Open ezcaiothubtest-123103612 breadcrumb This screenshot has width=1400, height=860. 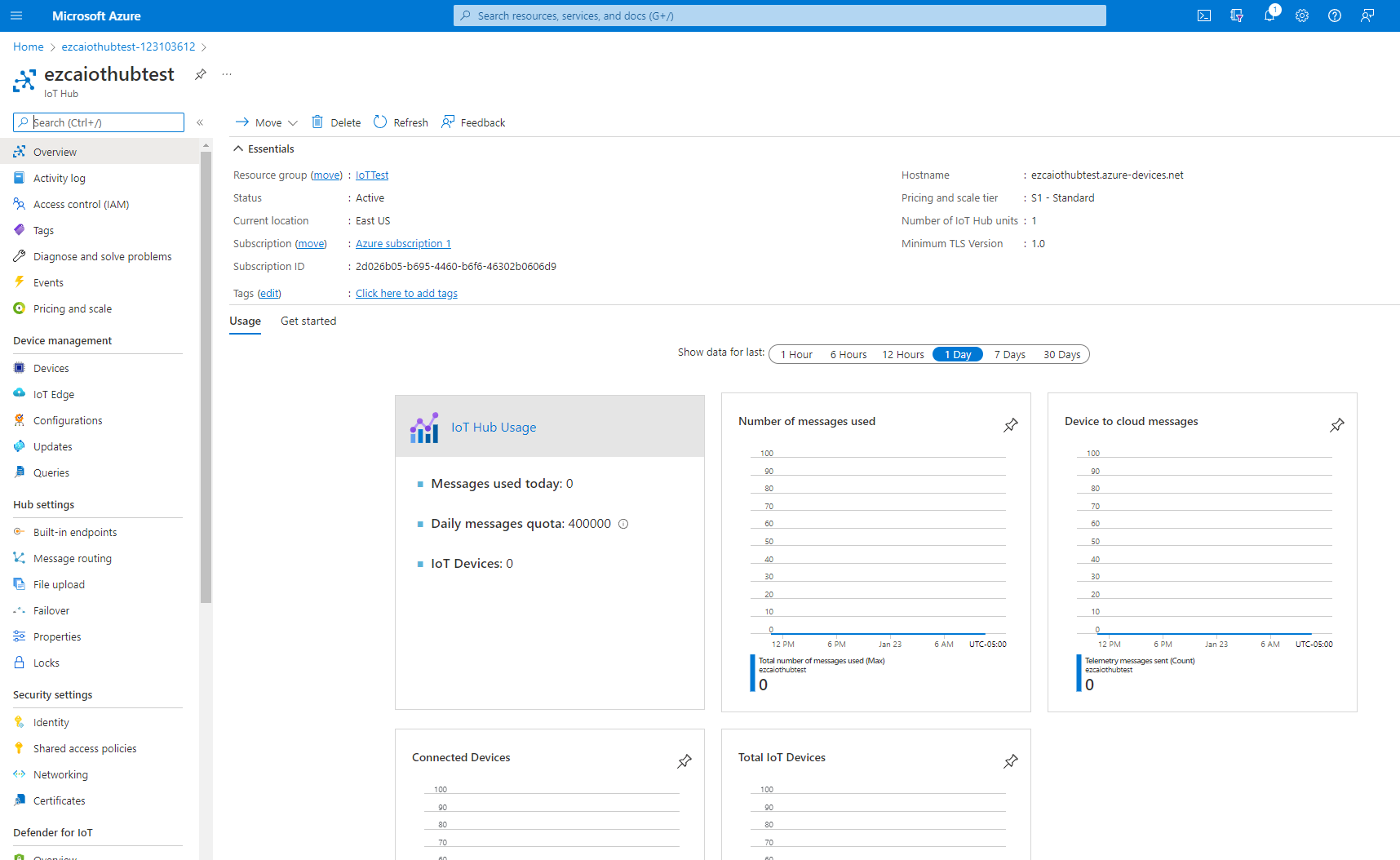point(128,47)
